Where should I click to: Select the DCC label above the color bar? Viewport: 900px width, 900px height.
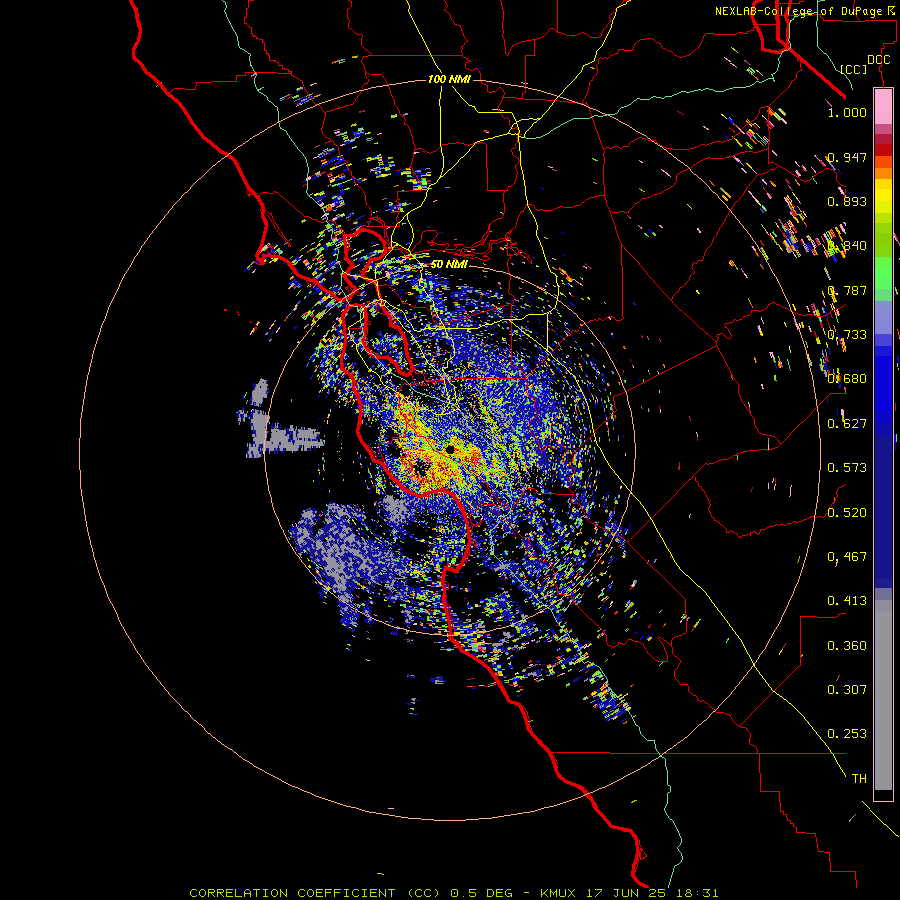coord(878,60)
